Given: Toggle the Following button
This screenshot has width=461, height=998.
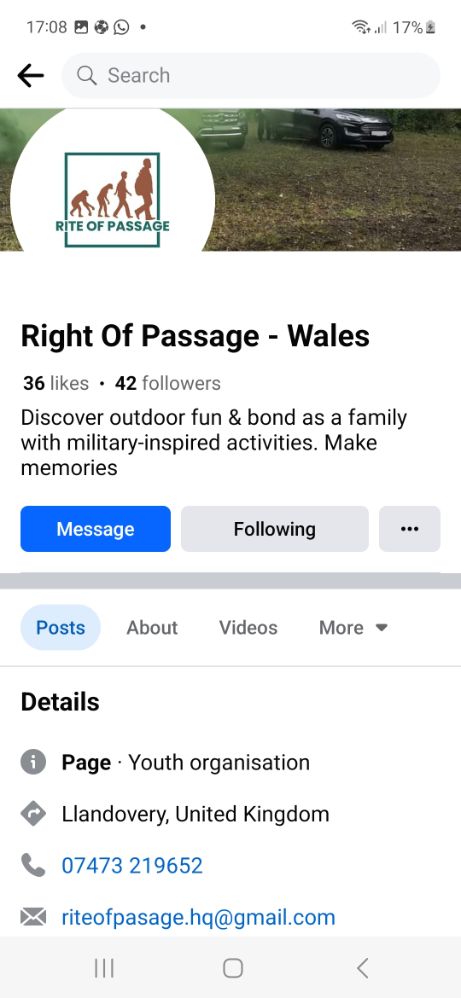Looking at the screenshot, I should coord(274,529).
